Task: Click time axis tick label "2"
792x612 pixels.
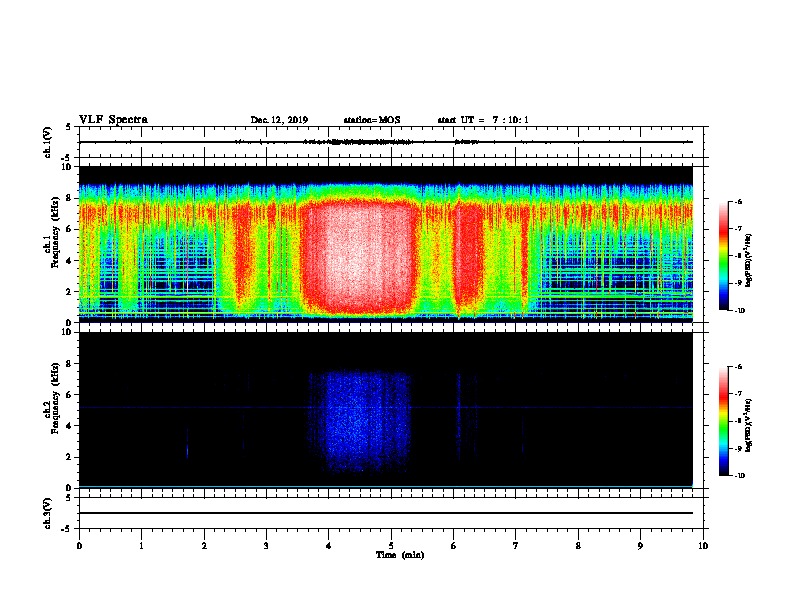Action: (x=204, y=546)
